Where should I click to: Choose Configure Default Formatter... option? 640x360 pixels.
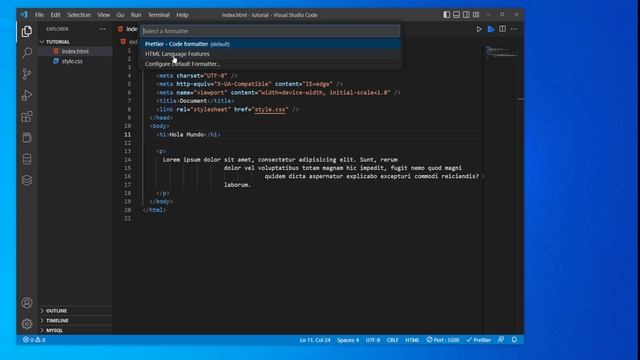point(271,64)
